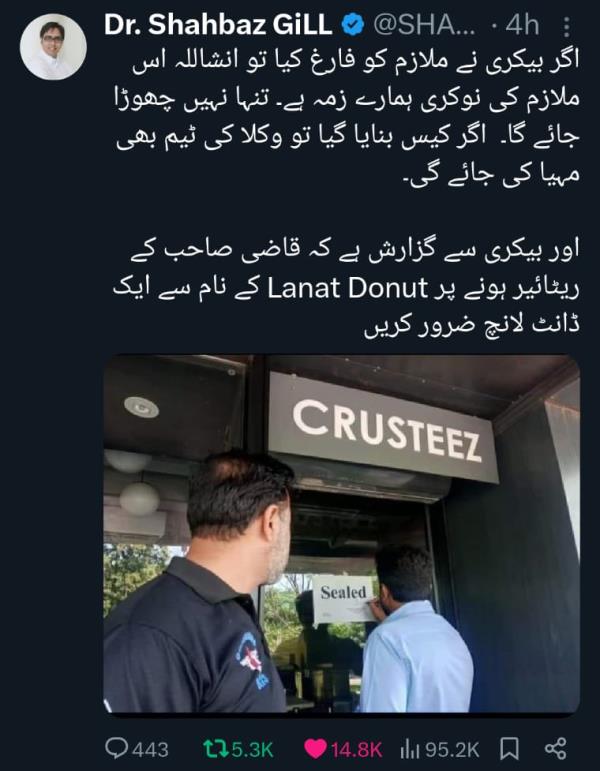Click the 443 replies count
The width and height of the screenshot is (600, 771).
coord(150,750)
